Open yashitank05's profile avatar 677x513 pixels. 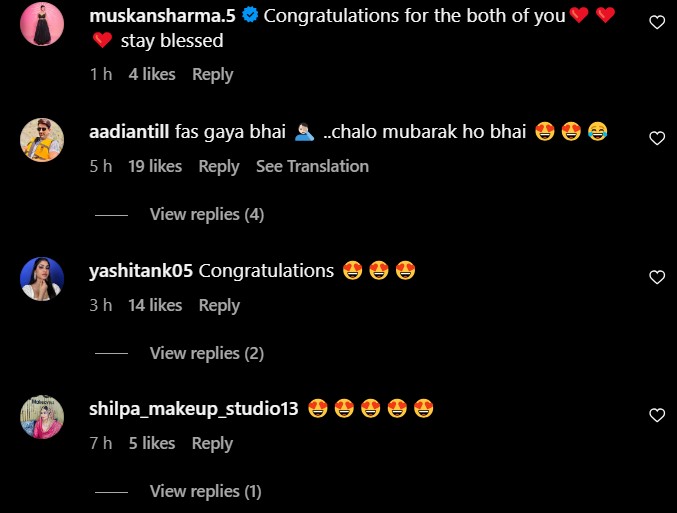pos(43,279)
